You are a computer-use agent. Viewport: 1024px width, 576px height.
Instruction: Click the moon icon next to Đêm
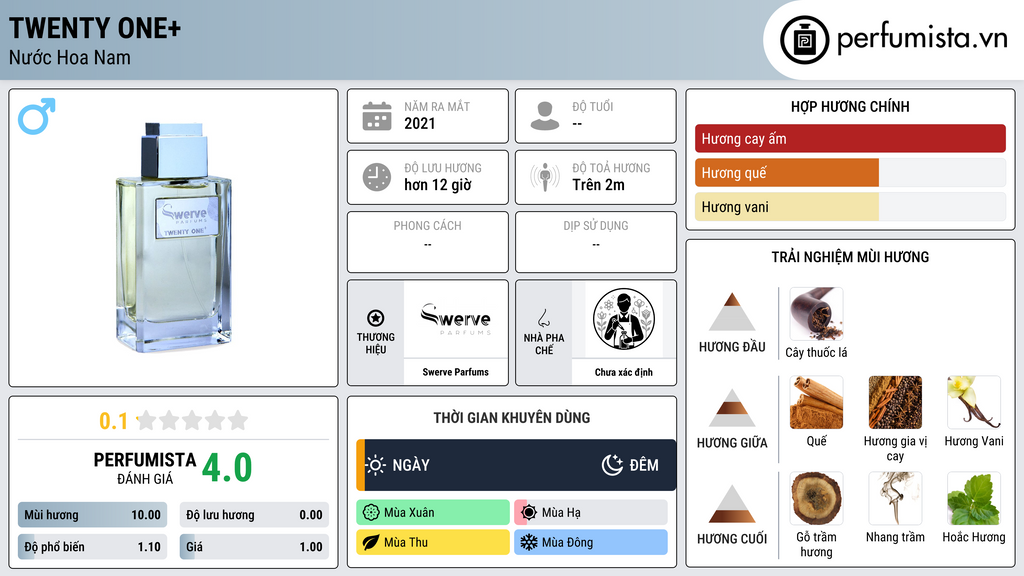point(612,465)
